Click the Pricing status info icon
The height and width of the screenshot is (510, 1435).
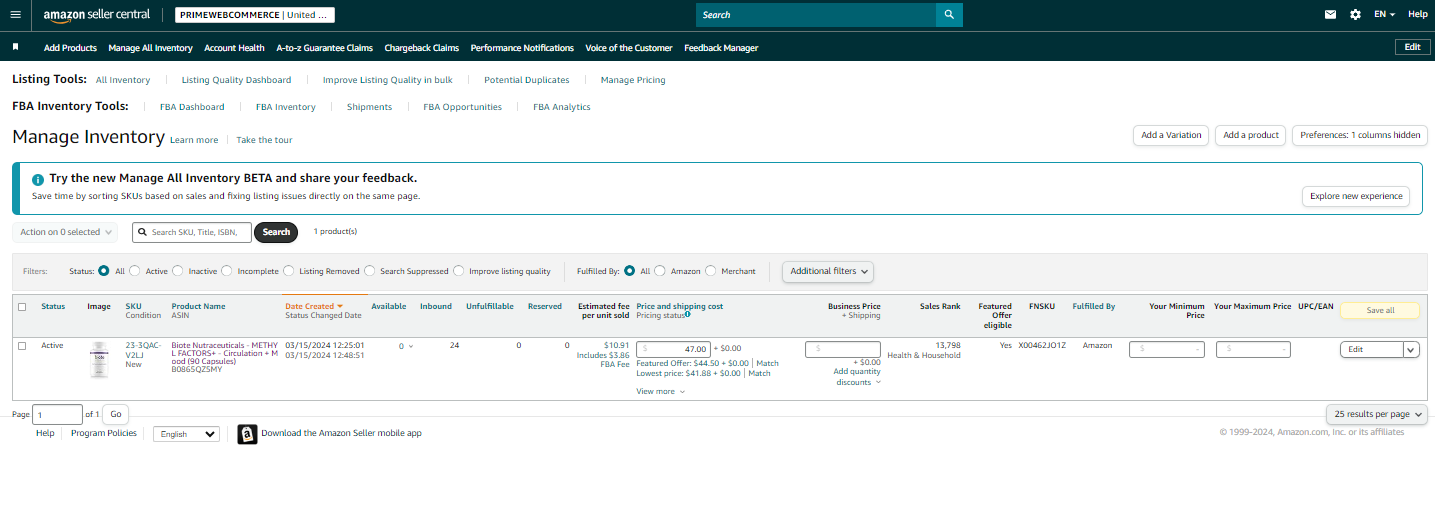[688, 315]
